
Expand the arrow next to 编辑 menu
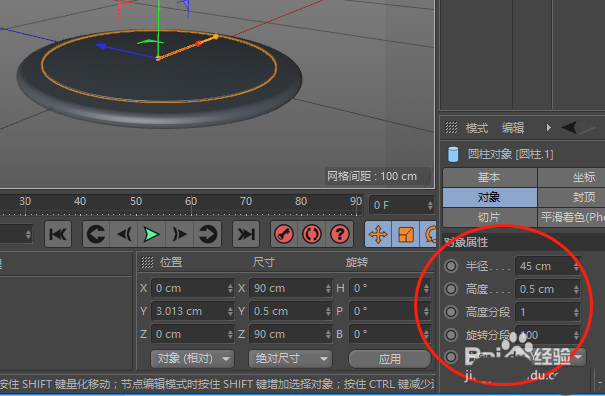tap(549, 127)
